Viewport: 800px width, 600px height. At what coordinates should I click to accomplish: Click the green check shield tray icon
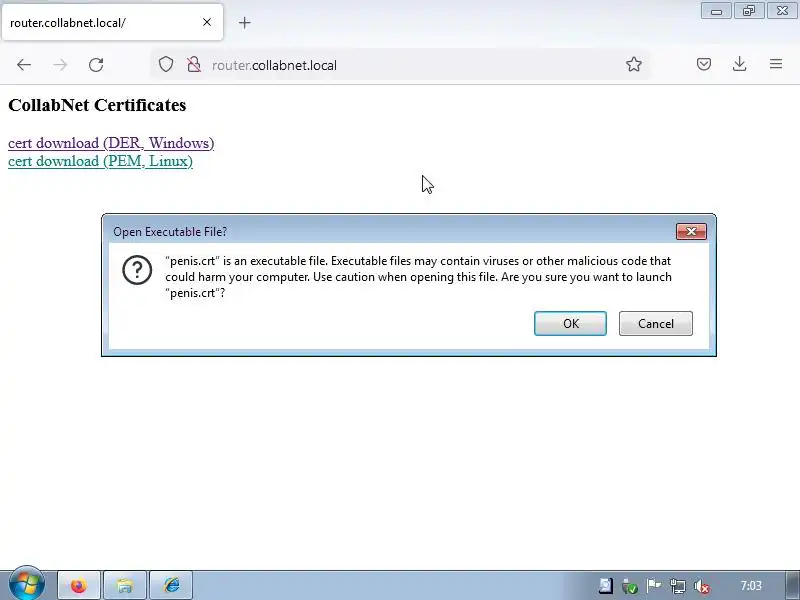tap(630, 586)
